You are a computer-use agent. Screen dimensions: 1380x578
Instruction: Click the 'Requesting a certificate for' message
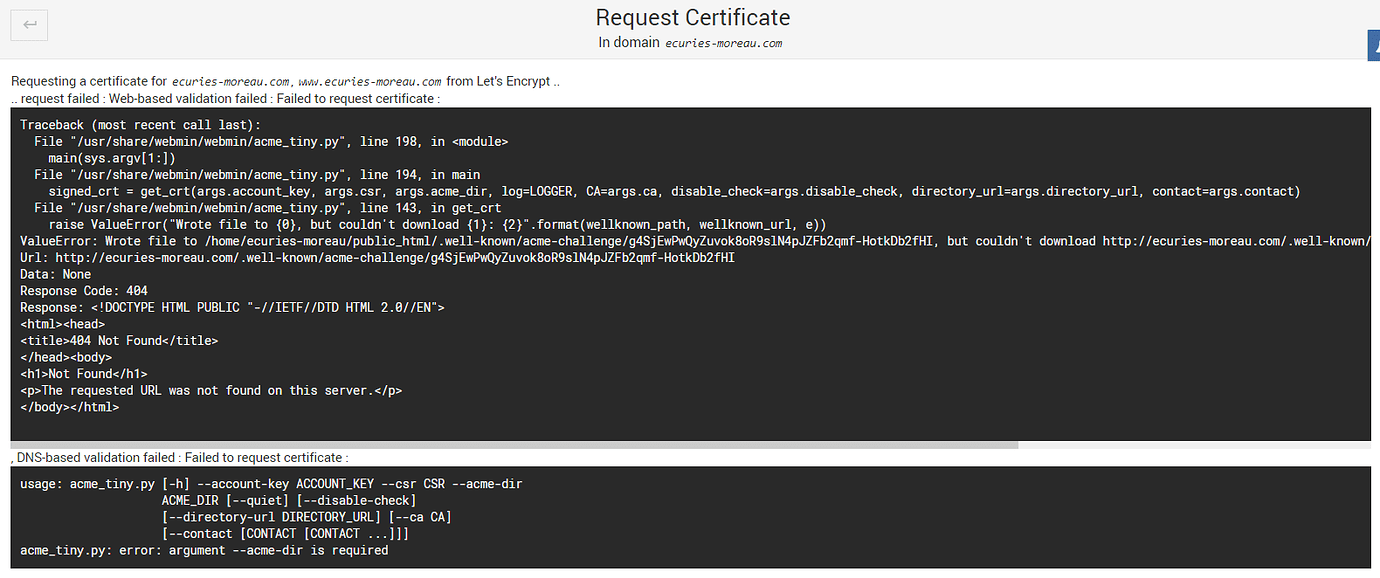point(285,81)
